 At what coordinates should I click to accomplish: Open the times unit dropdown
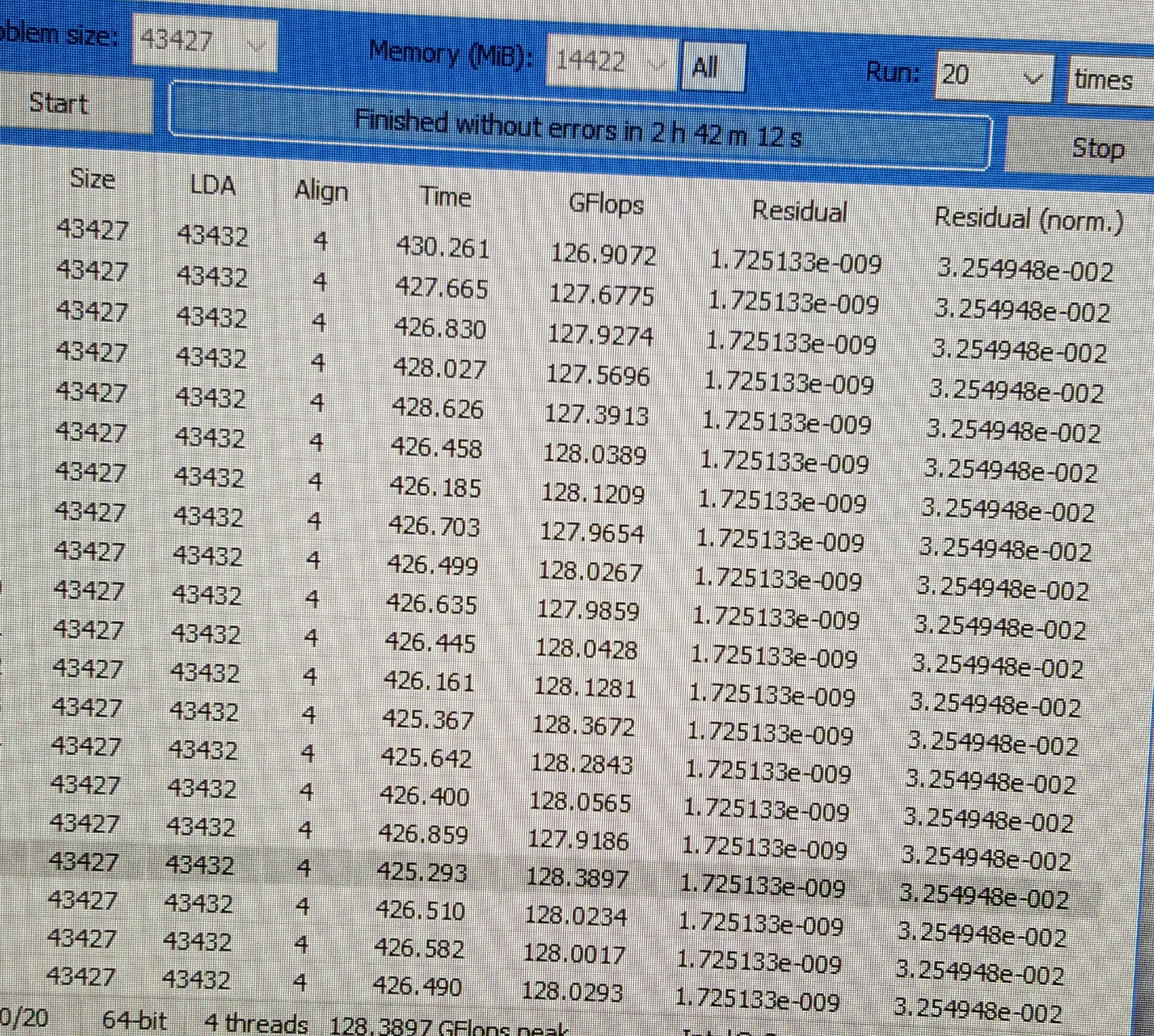point(1110,80)
